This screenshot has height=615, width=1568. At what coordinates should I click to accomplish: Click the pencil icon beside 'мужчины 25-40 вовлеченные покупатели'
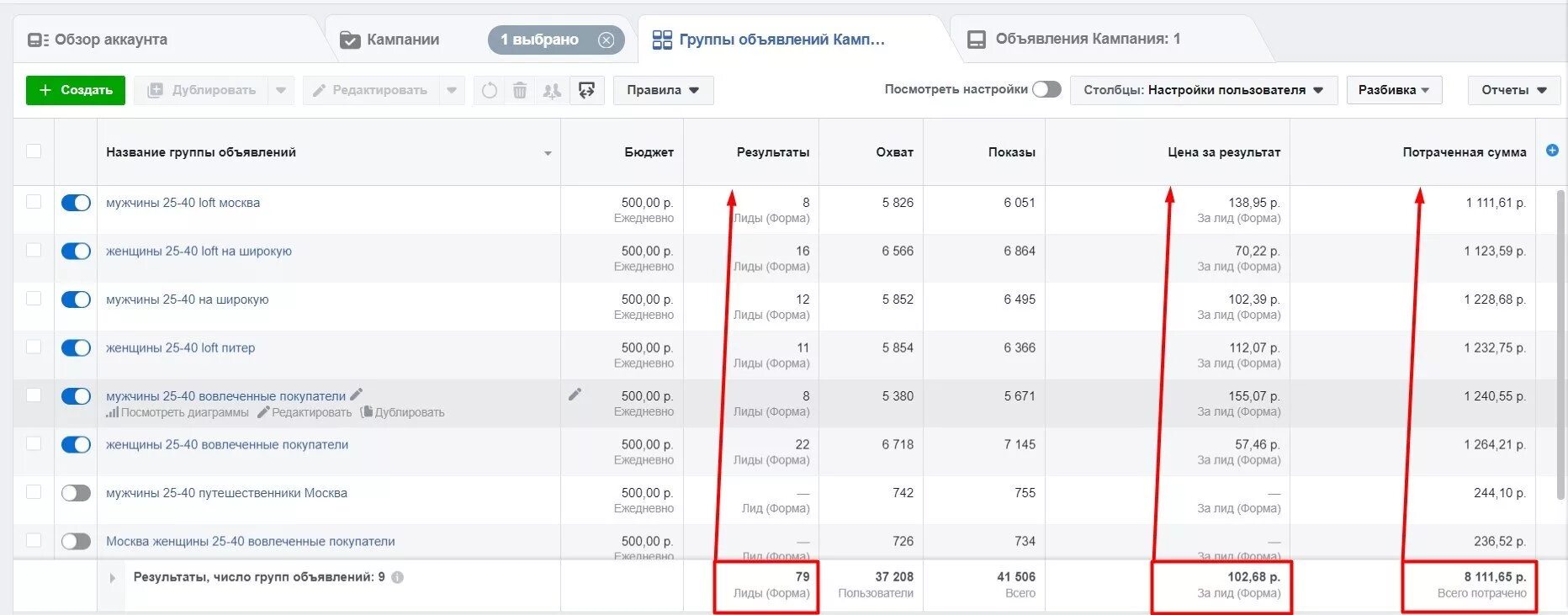[357, 394]
